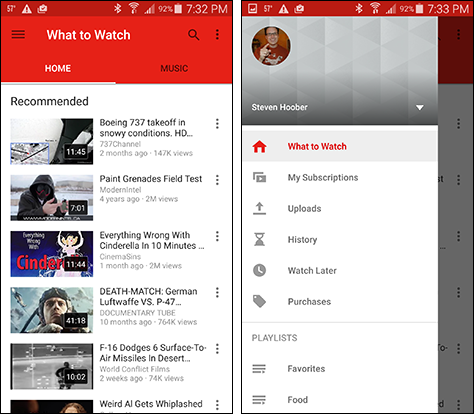The image size is (474, 414).
Task: Tap the Food playlist icon
Action: point(259,400)
